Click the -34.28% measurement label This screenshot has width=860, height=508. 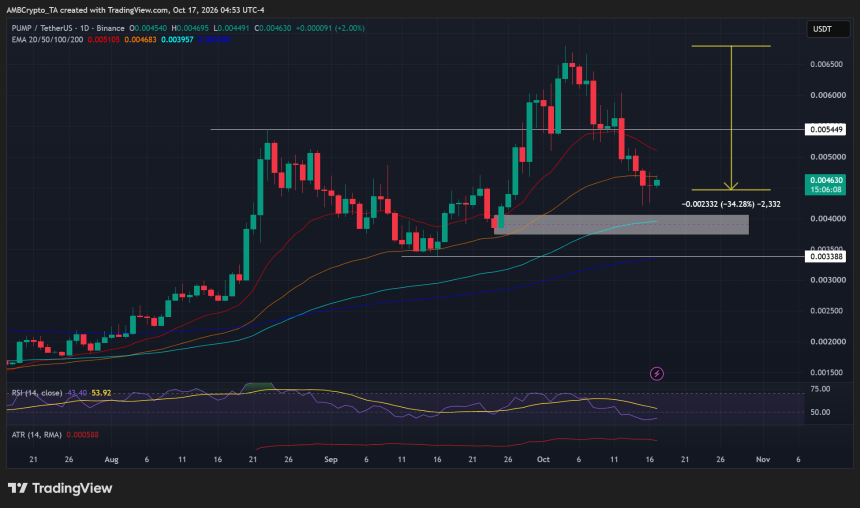[x=731, y=204]
